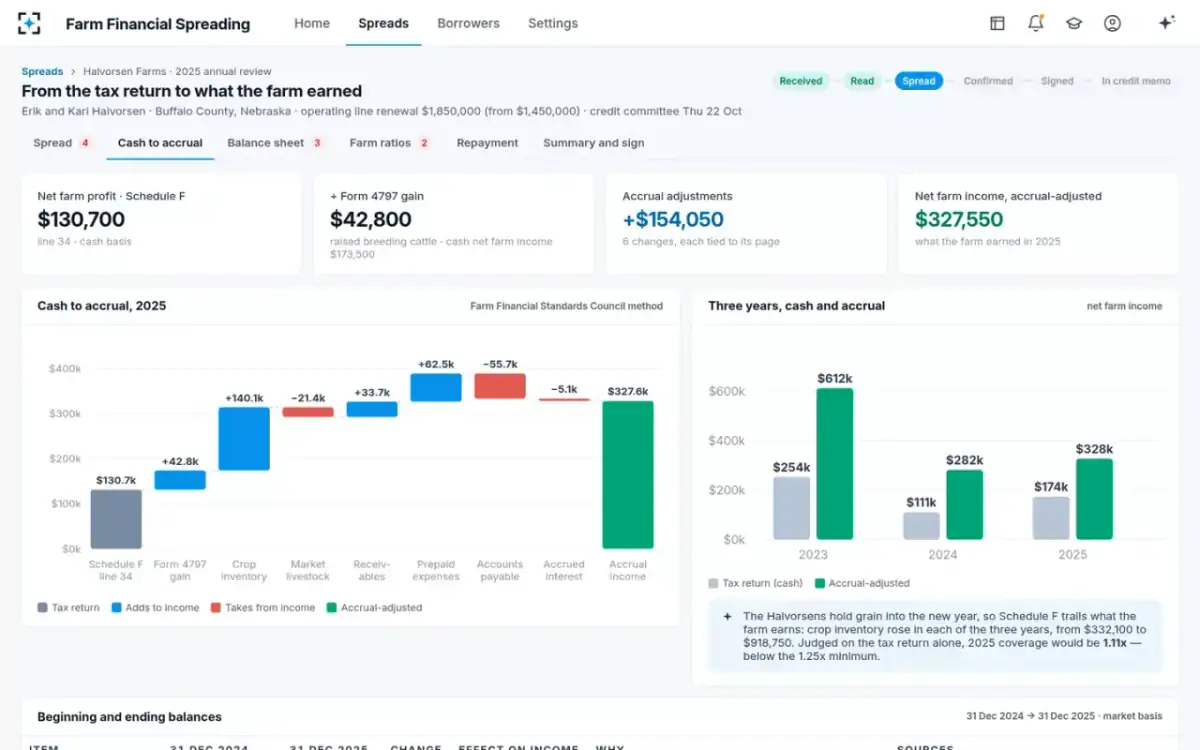Open the graduation cap learning icon
Image resolution: width=1200 pixels, height=750 pixels.
(1074, 23)
